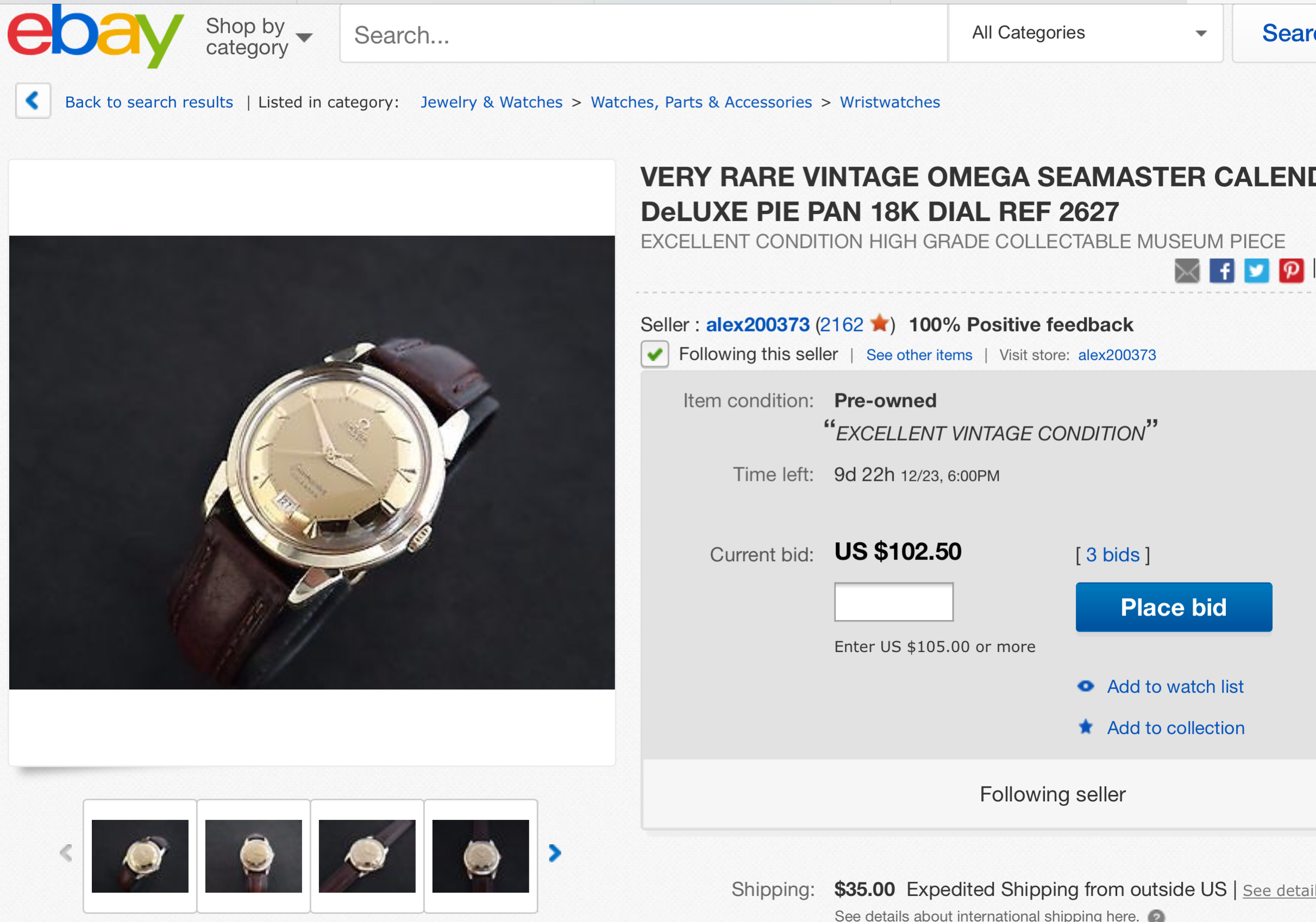This screenshot has width=1316, height=922.
Task: Expand the All Categories dropdown
Action: click(1086, 33)
